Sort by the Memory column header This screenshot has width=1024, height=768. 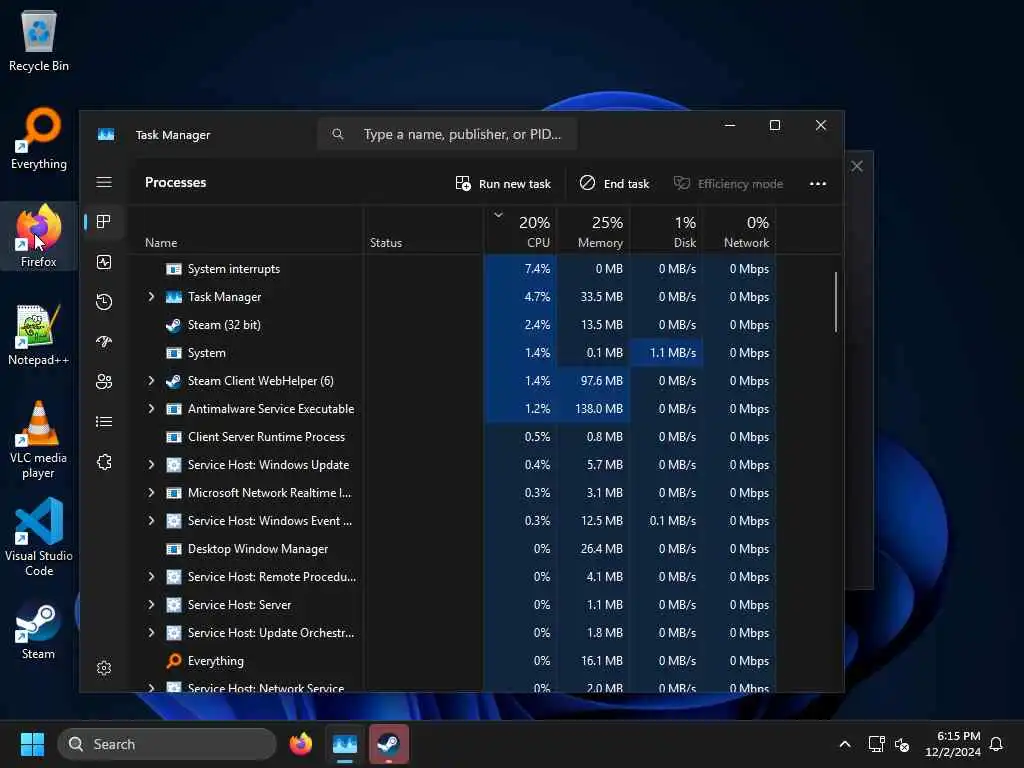pyautogui.click(x=593, y=231)
